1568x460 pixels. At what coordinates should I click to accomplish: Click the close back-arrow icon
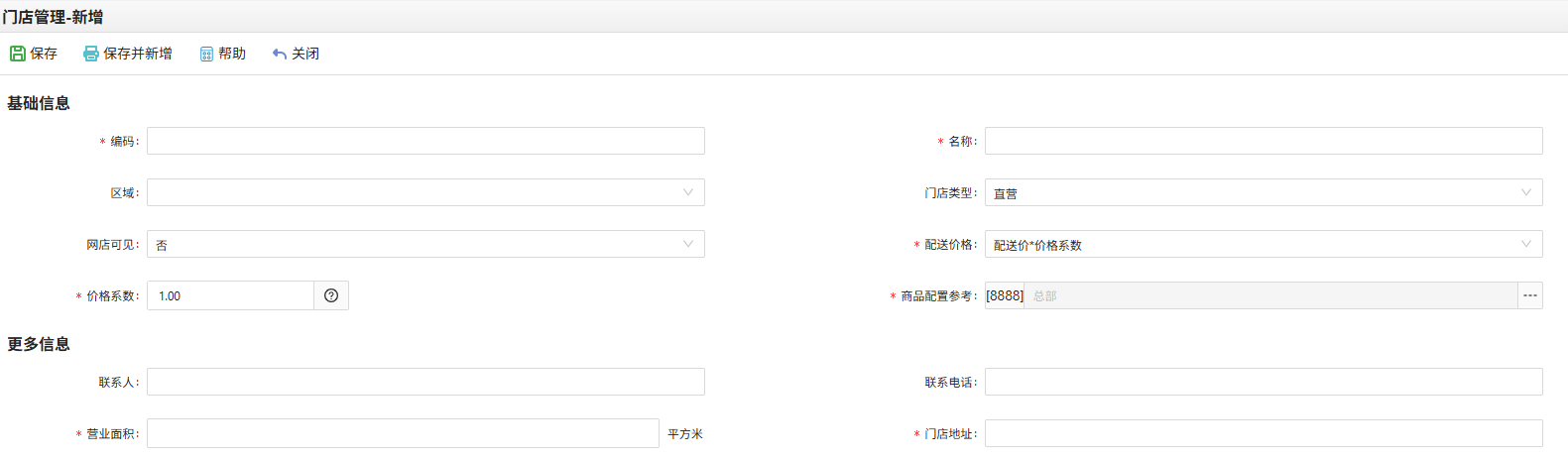click(x=280, y=54)
